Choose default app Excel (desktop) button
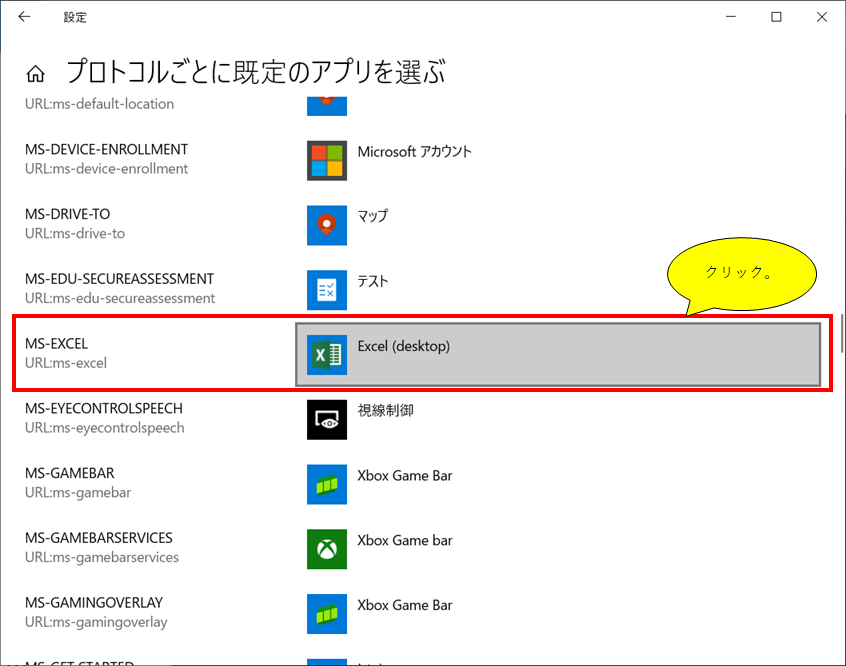The height and width of the screenshot is (666, 846). (558, 355)
